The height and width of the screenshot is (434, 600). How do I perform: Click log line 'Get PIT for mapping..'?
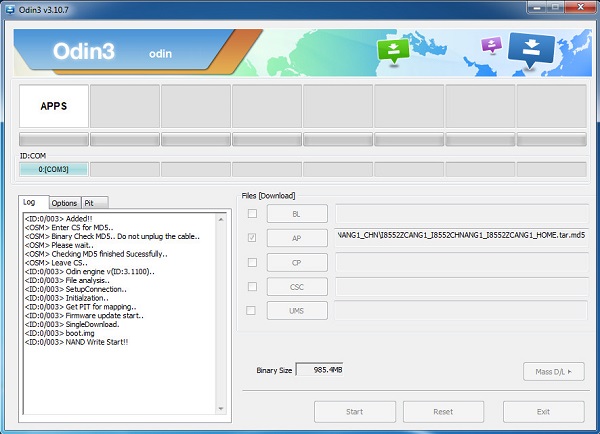pos(80,307)
